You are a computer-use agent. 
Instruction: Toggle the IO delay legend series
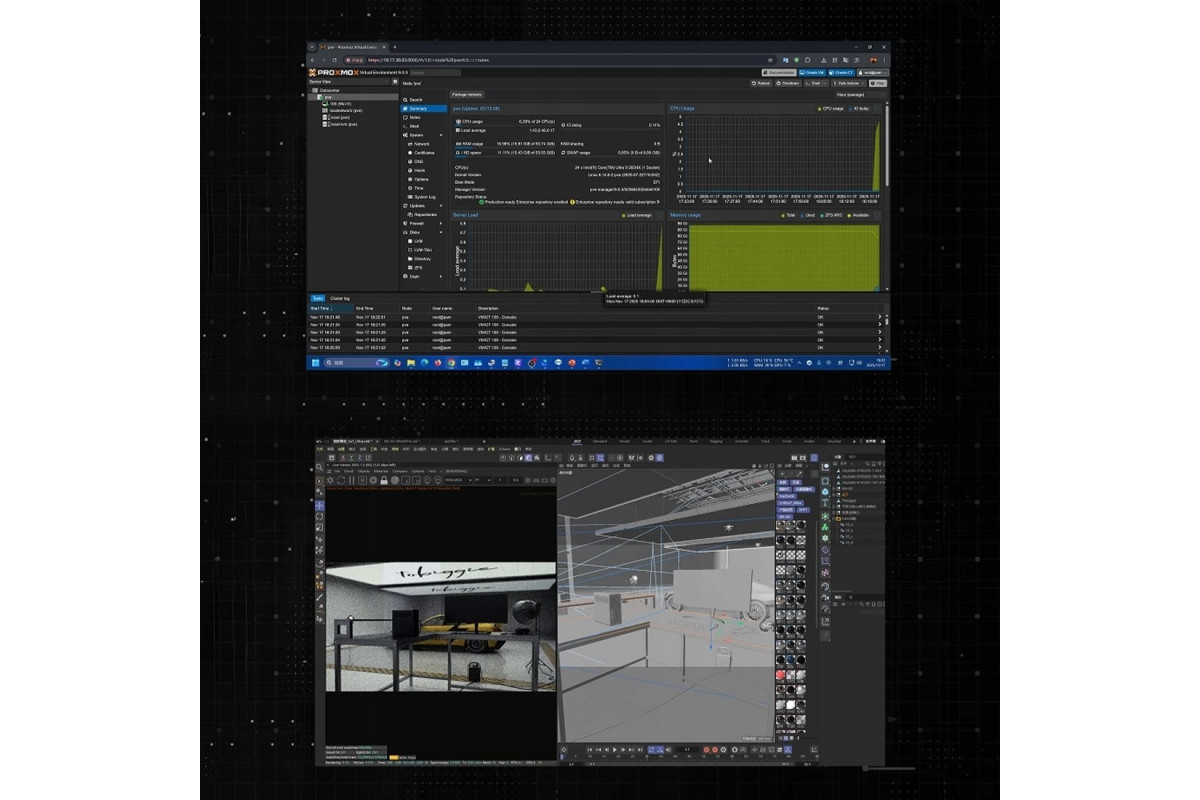858,108
